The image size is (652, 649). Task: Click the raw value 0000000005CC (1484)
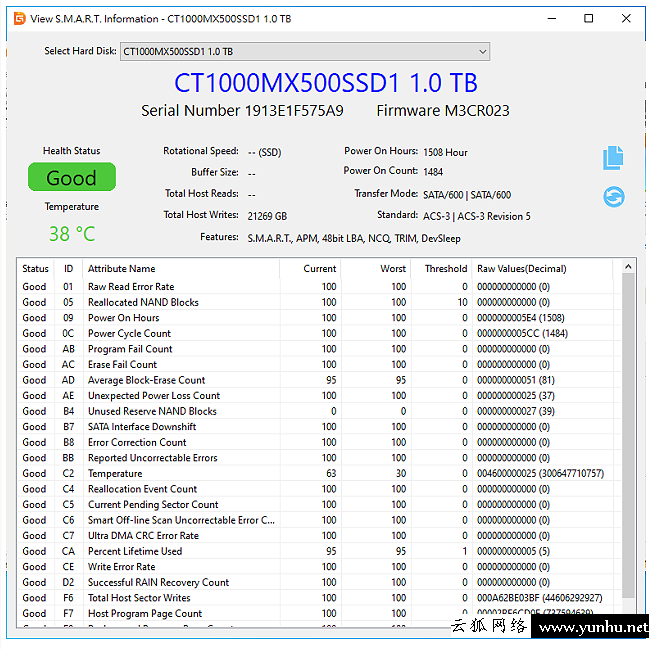tap(522, 333)
